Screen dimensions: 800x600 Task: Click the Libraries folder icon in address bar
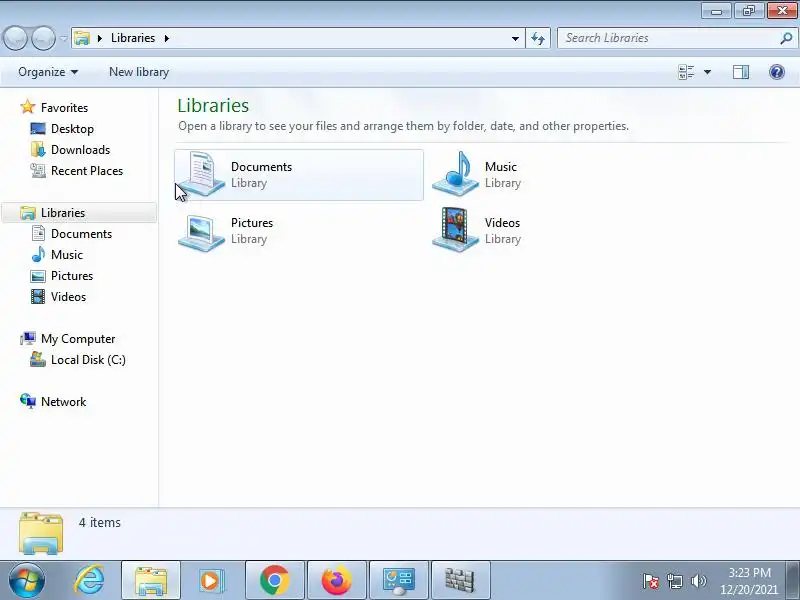(x=82, y=38)
